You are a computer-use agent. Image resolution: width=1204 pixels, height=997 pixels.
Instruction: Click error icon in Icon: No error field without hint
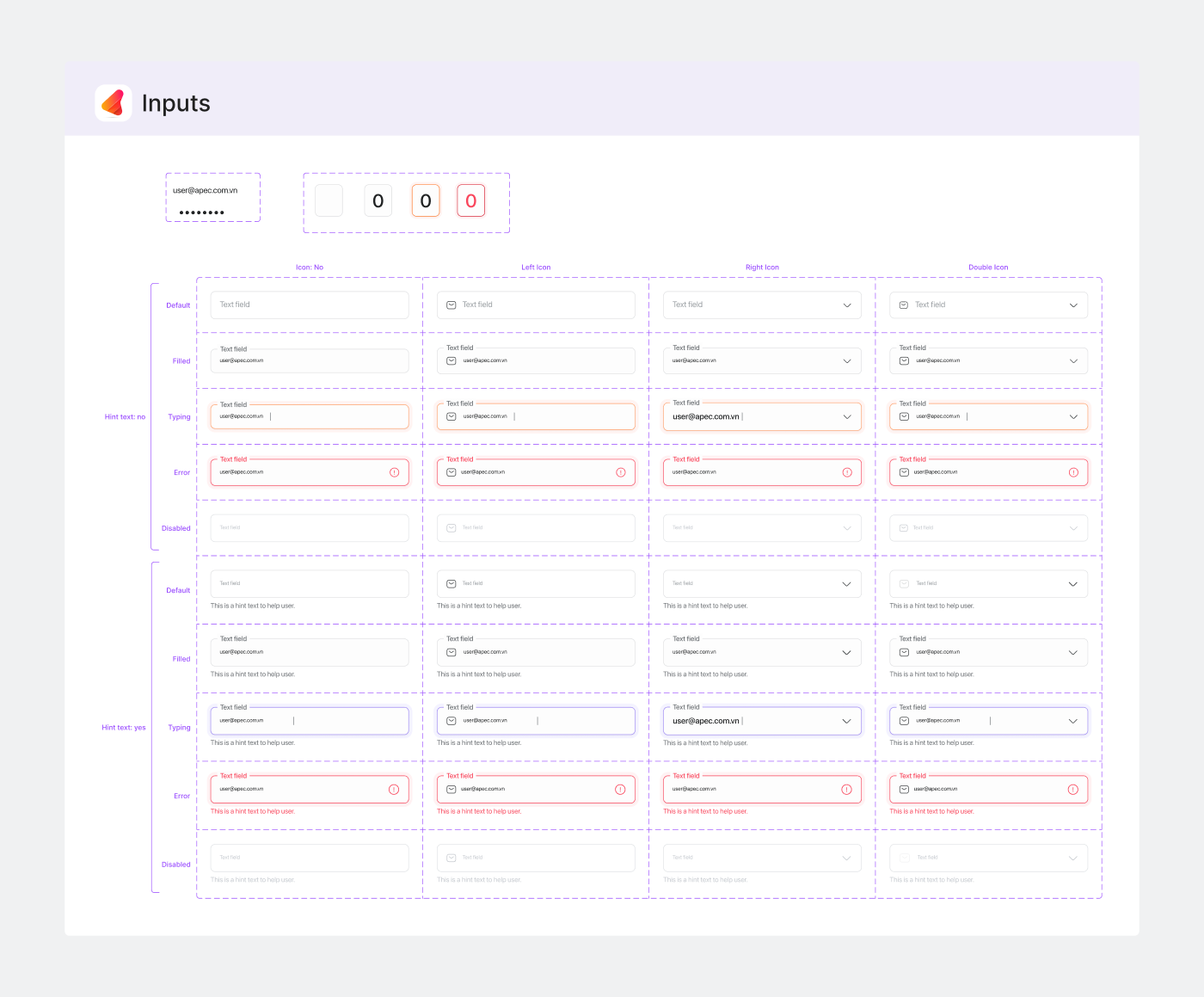pos(394,472)
